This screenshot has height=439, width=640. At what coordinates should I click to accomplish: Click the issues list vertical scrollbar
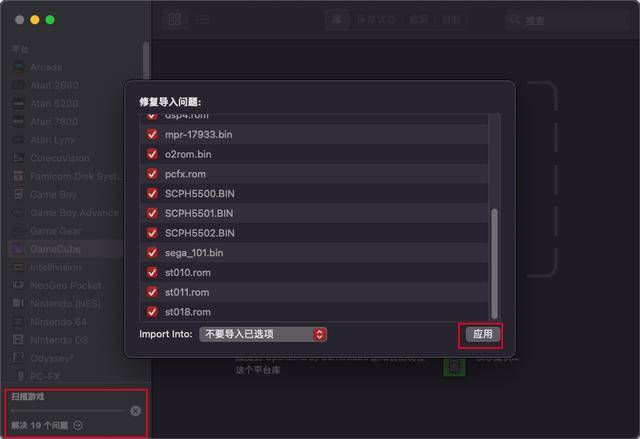(494, 264)
